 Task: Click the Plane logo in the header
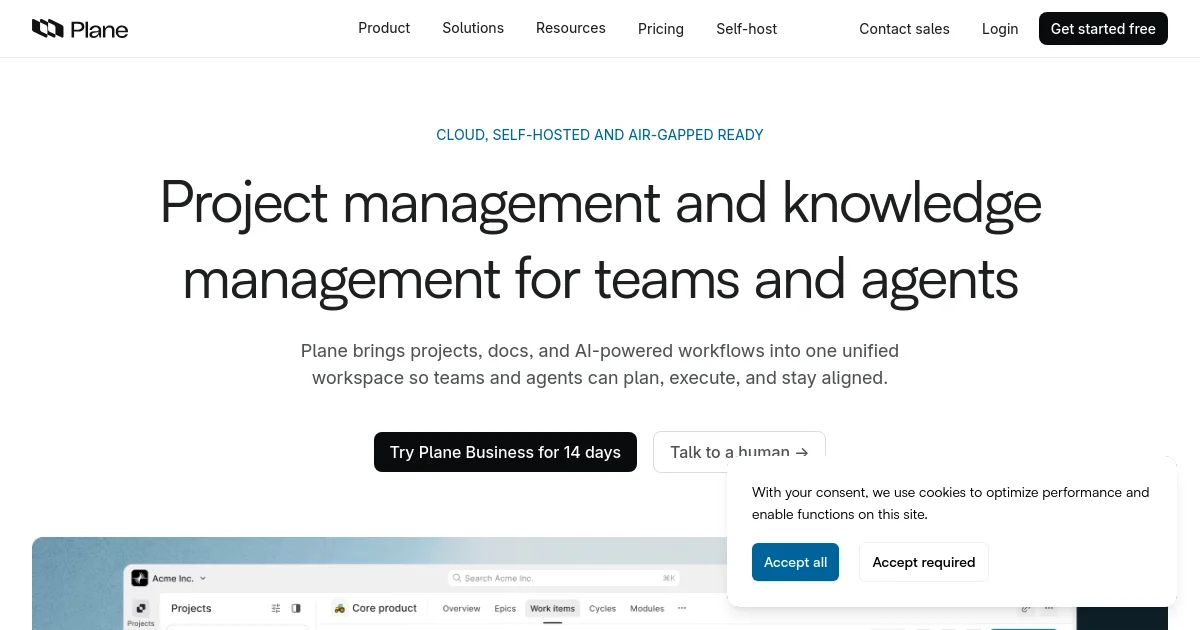coord(80,29)
